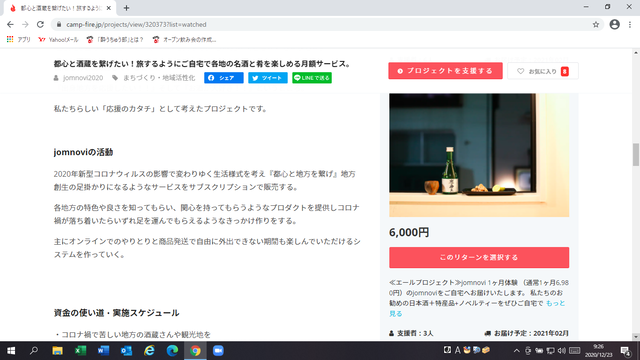
Task: Click the project title heading text
Action: point(202,64)
